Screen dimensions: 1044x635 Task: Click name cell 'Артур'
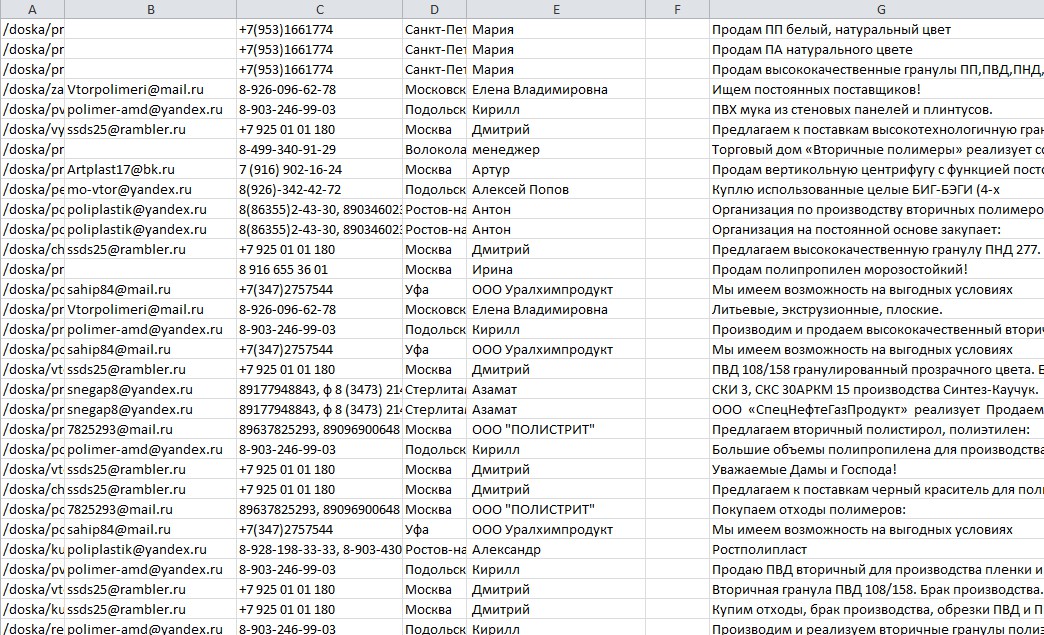[x=556, y=169]
